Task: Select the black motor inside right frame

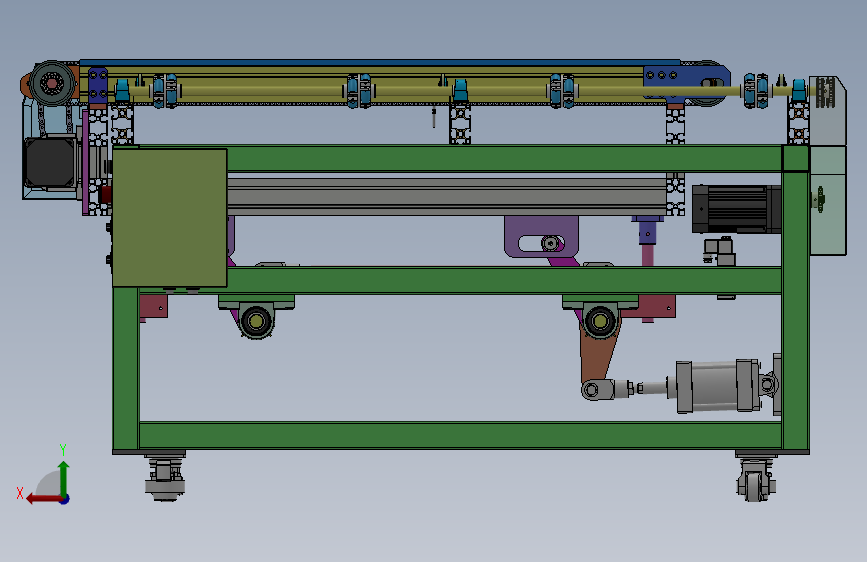Action: click(x=736, y=209)
